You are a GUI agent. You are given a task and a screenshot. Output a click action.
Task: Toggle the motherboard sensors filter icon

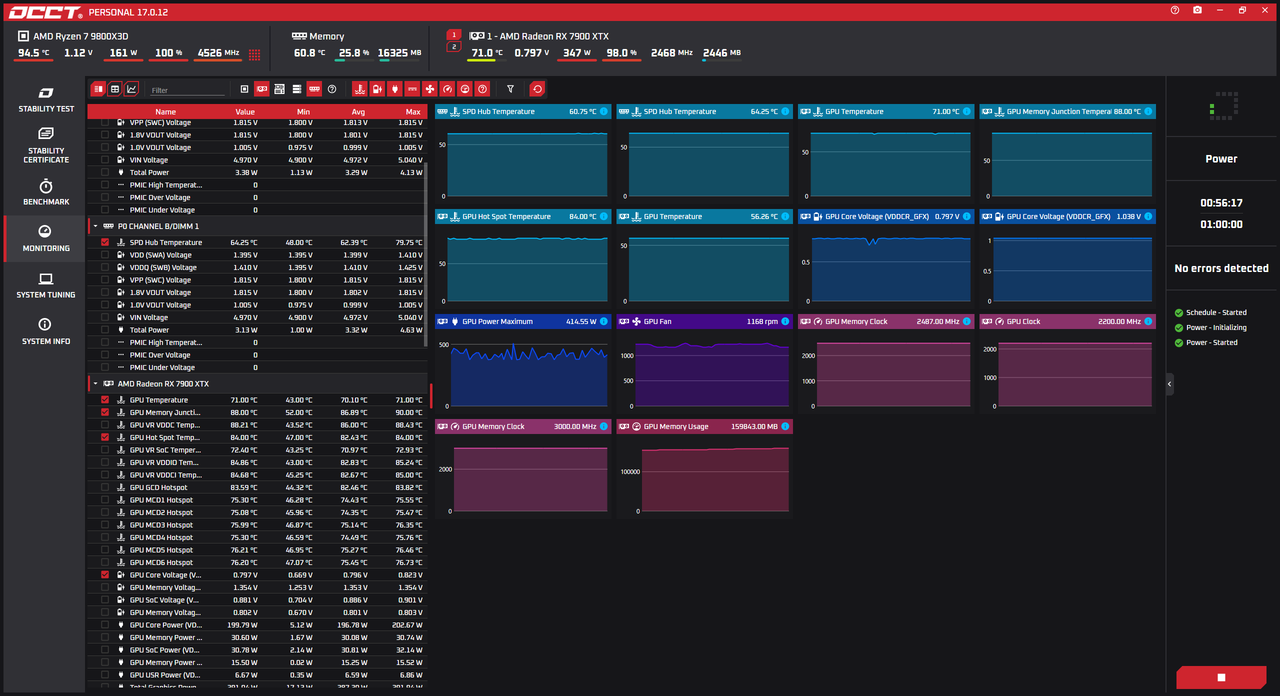coord(279,89)
